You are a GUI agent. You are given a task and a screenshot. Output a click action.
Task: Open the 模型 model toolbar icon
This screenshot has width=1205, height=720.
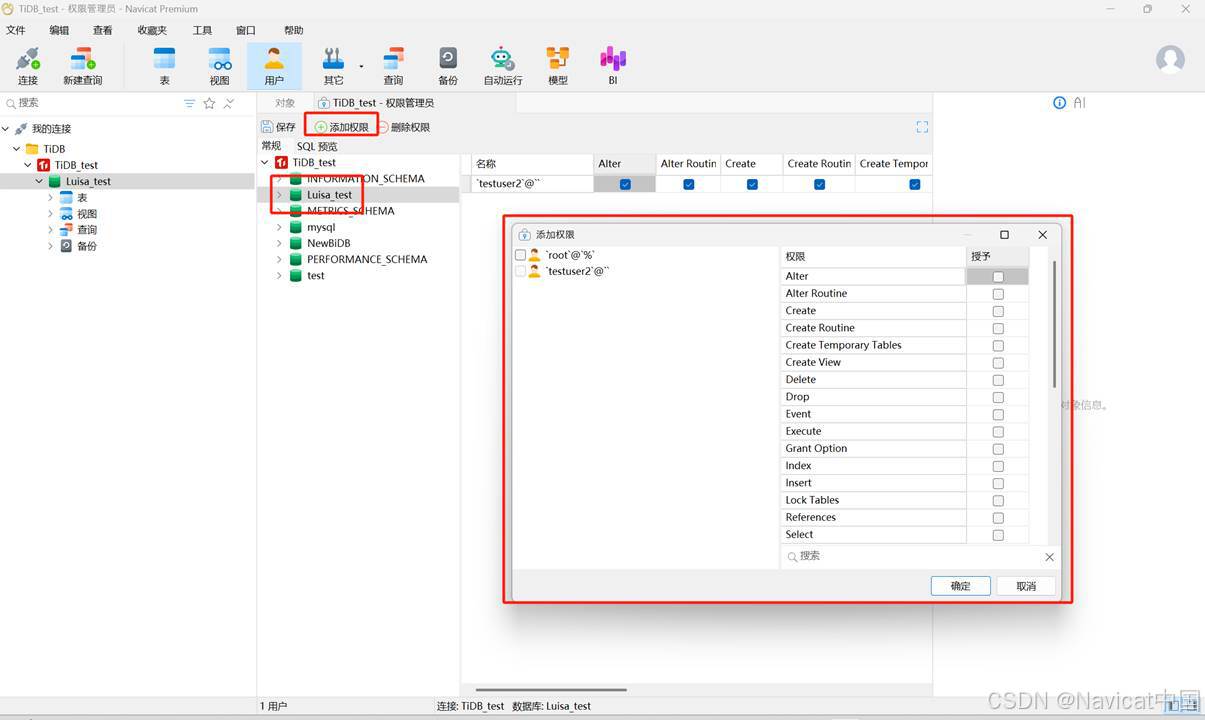click(x=558, y=66)
